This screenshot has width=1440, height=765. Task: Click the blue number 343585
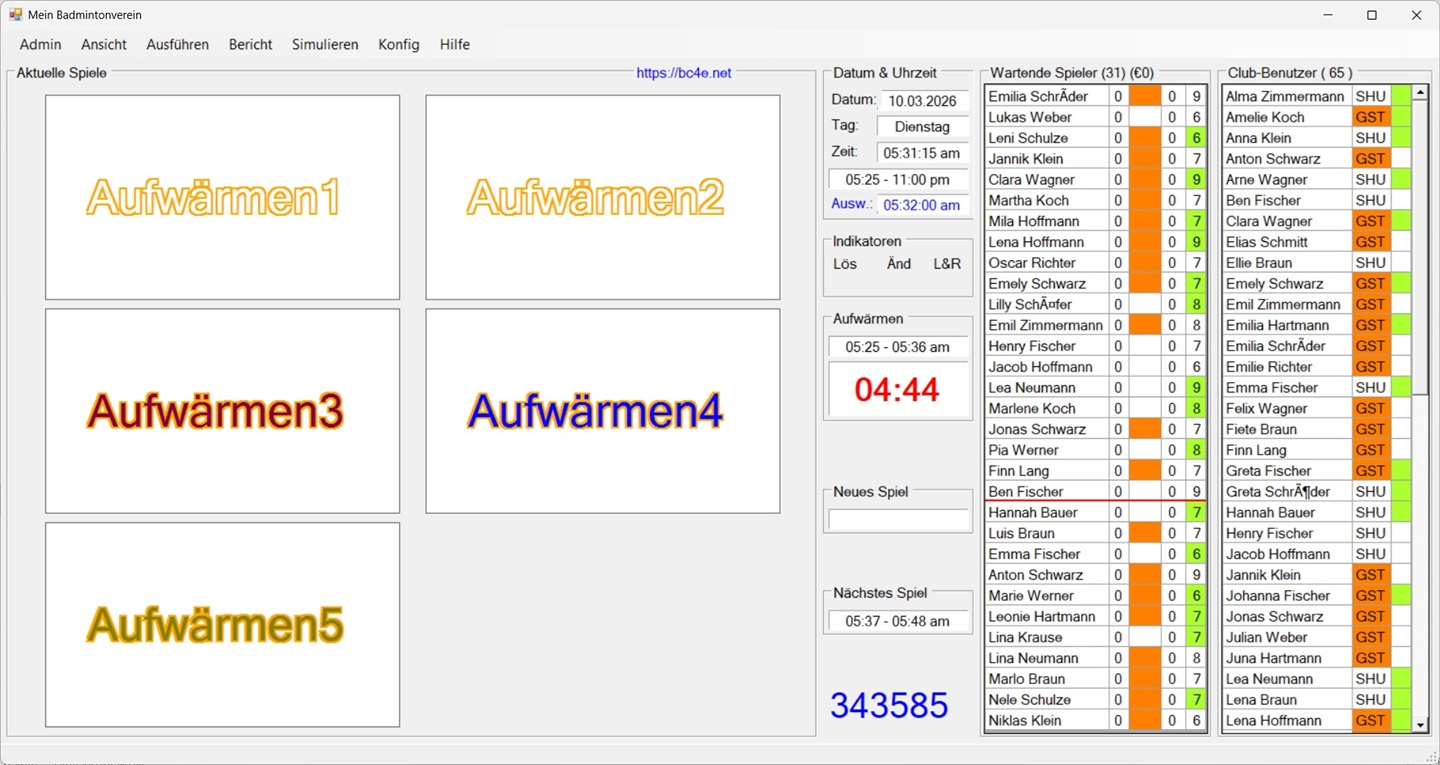click(889, 705)
